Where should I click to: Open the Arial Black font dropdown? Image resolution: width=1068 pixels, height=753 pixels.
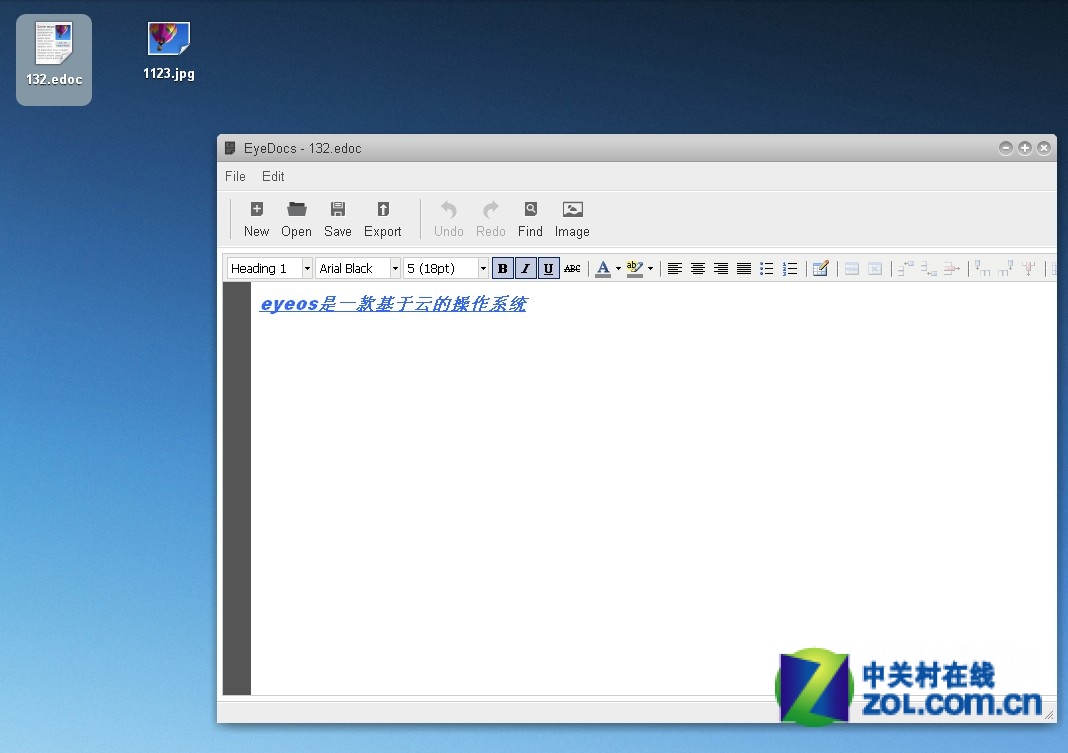(395, 268)
